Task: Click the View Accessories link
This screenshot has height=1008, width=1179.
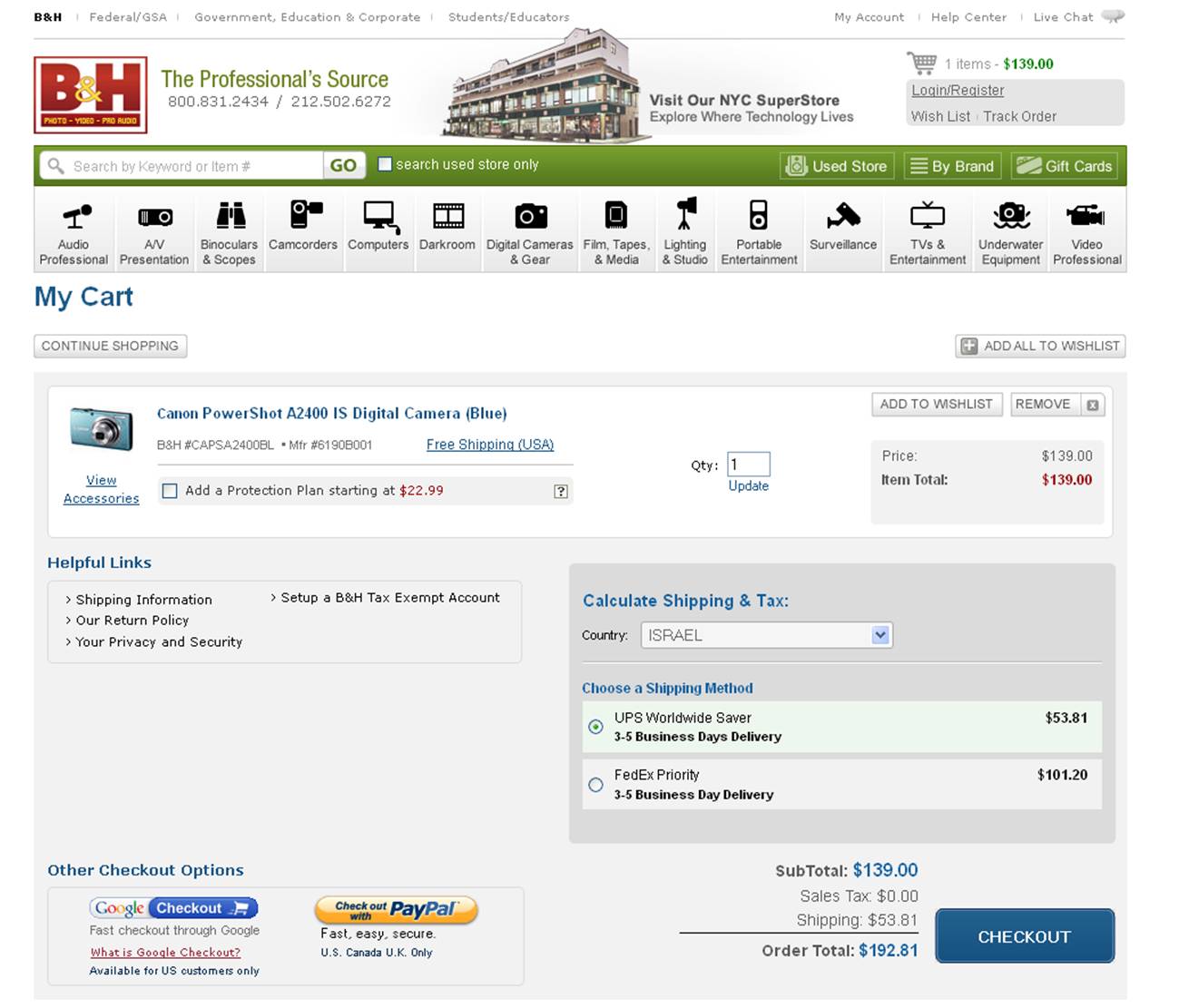Action: [101, 489]
